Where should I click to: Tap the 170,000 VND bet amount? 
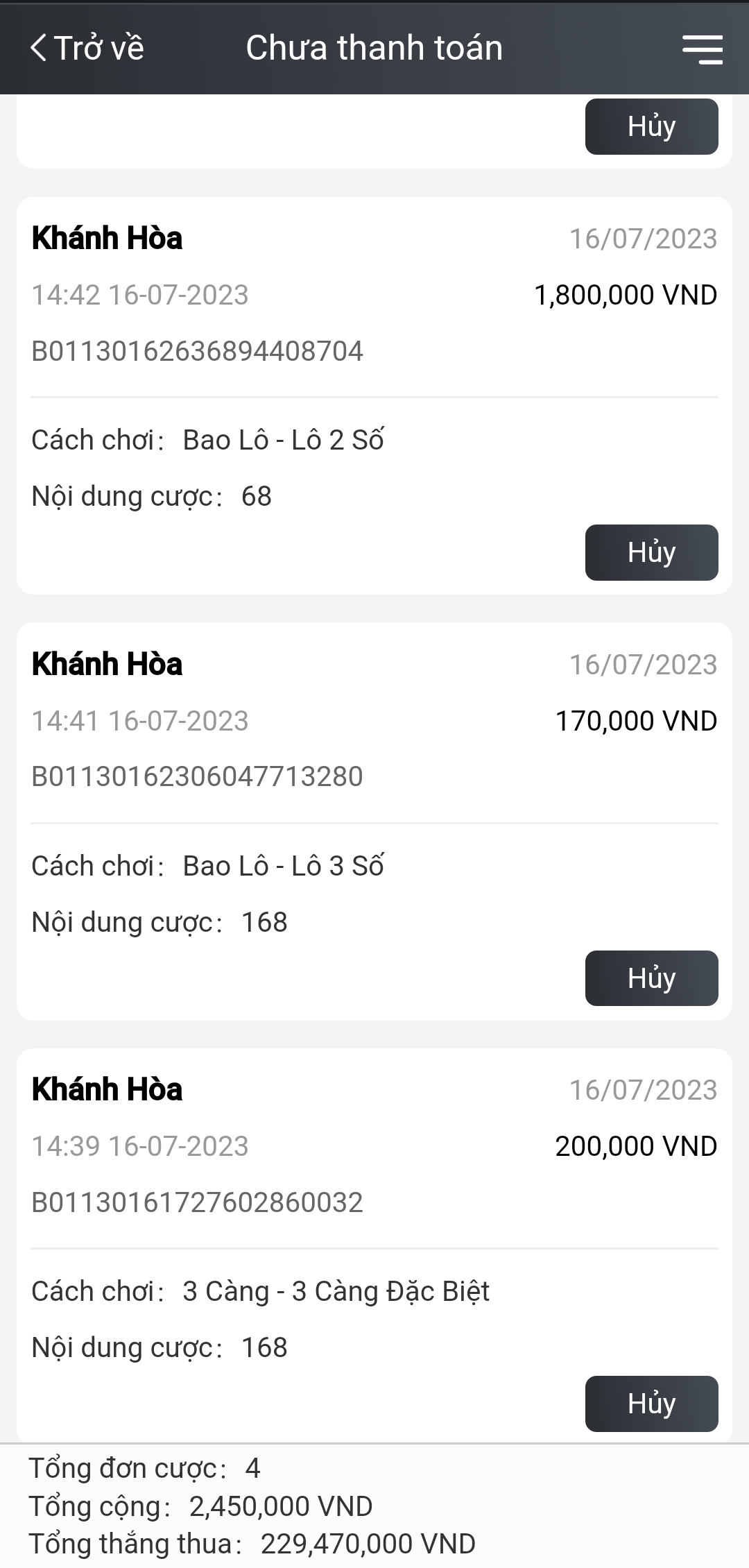[636, 721]
